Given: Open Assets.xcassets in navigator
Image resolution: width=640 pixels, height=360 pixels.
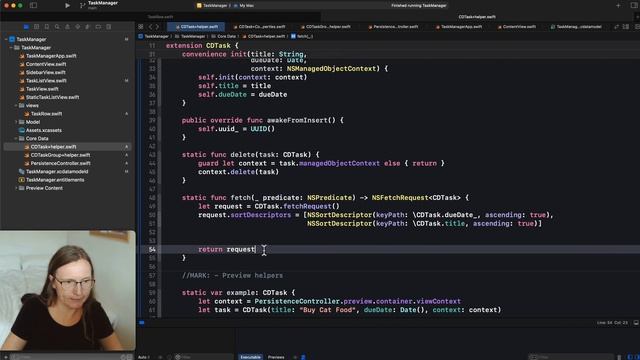Looking at the screenshot, I should (x=44, y=130).
